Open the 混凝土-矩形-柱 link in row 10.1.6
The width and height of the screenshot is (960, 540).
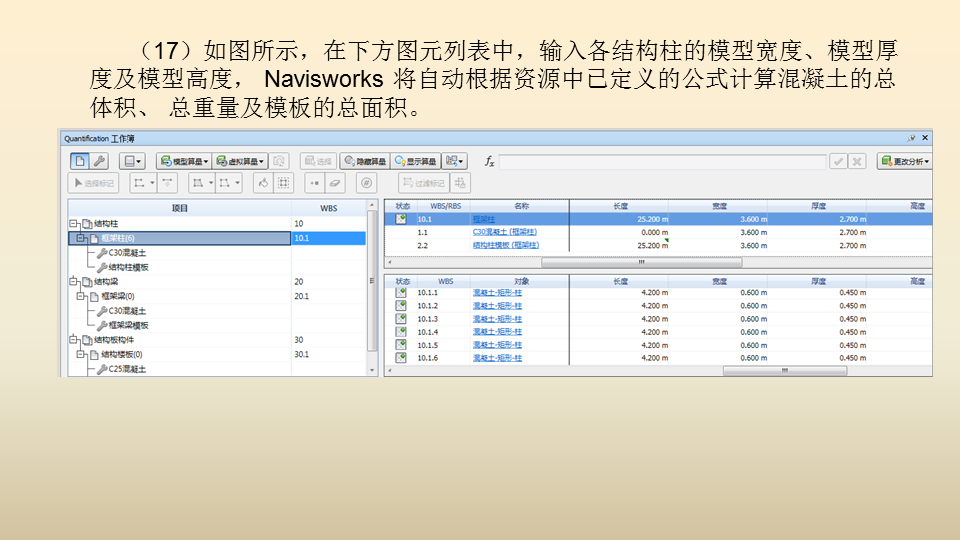coord(497,358)
